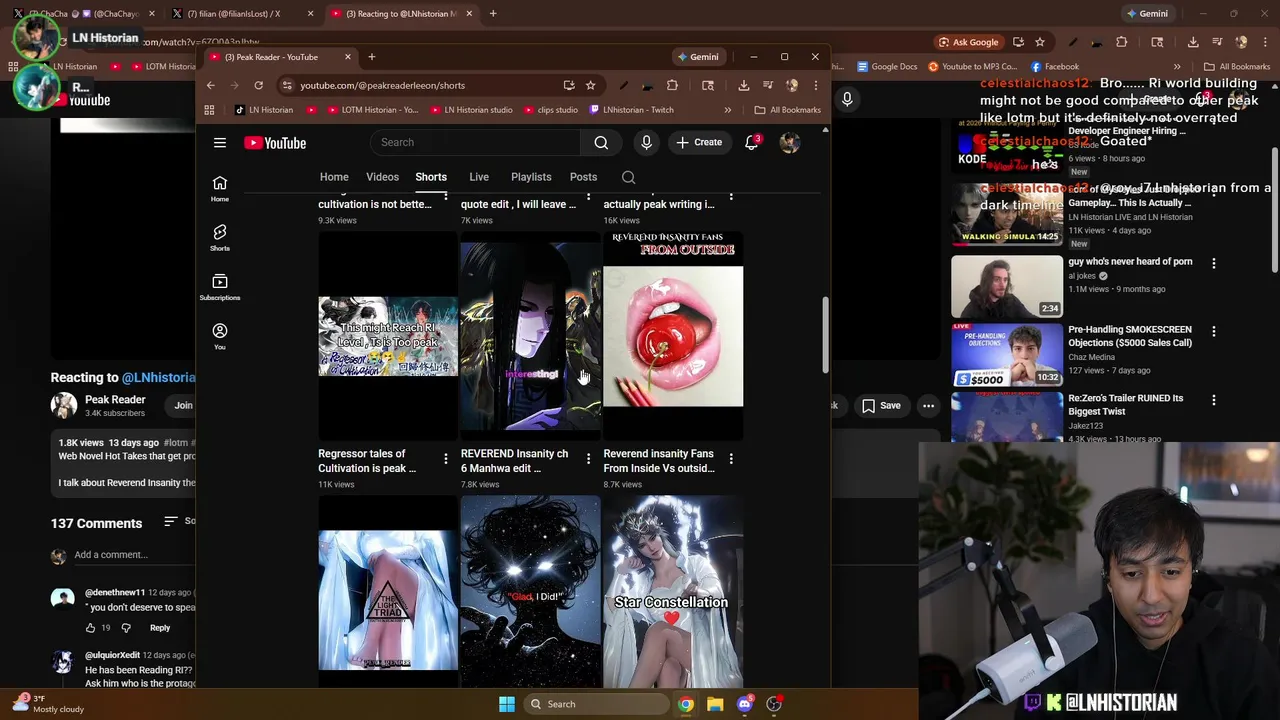Open more actions for the background video
This screenshot has height=720, width=1280.
pos(929,405)
